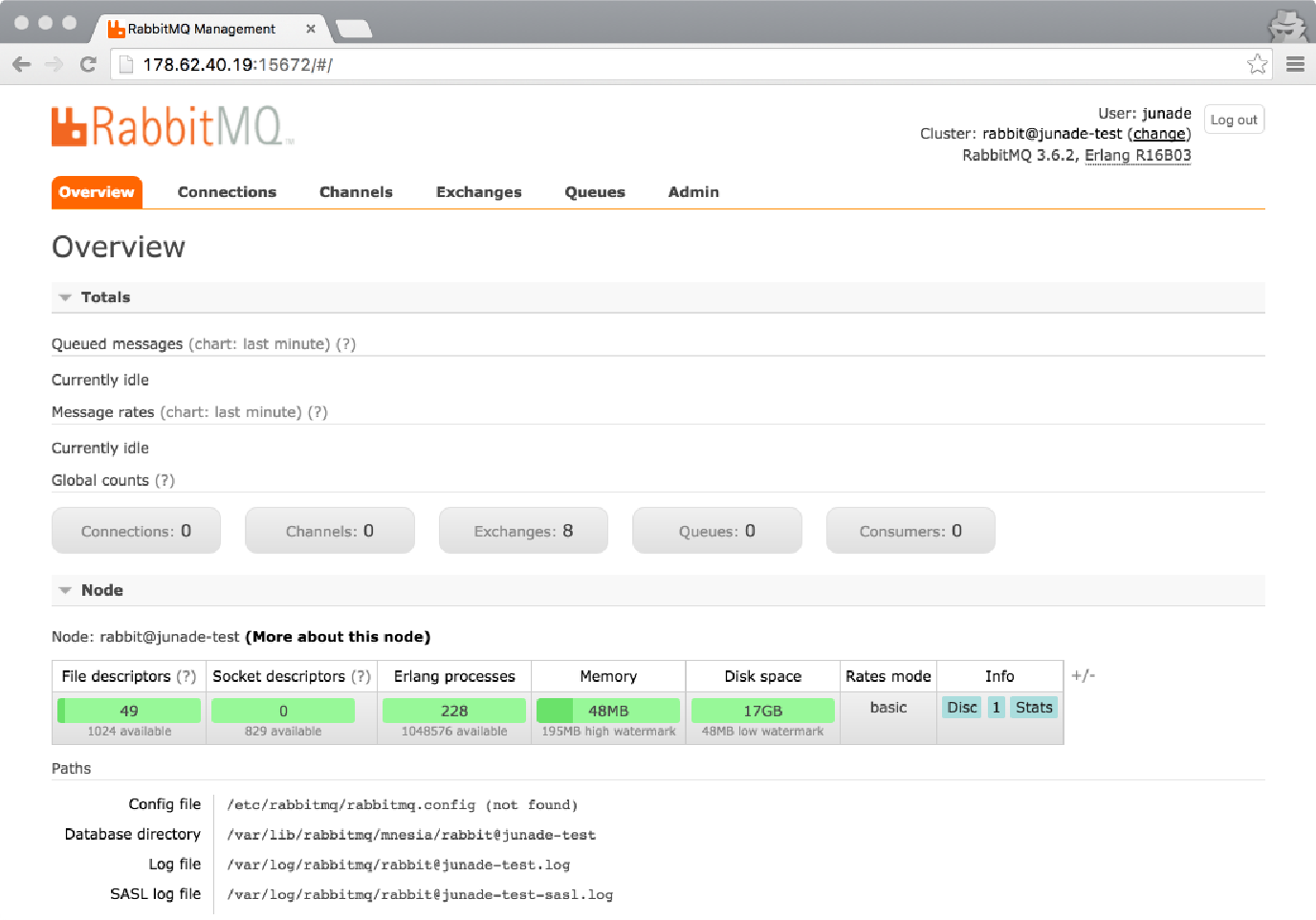Open the Admin tab
This screenshot has width=1316, height=920.
click(x=693, y=192)
